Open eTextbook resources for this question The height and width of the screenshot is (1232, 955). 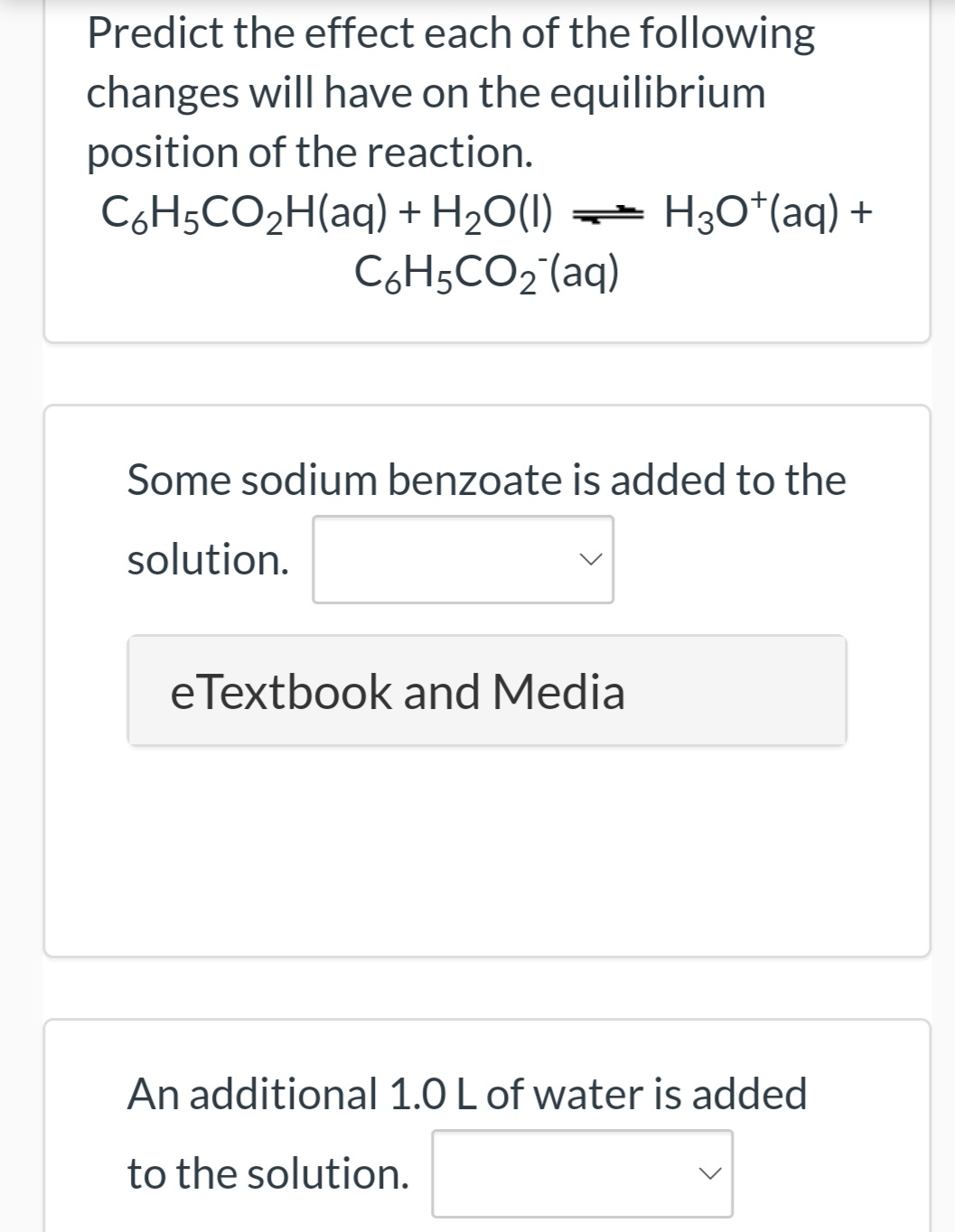(487, 692)
